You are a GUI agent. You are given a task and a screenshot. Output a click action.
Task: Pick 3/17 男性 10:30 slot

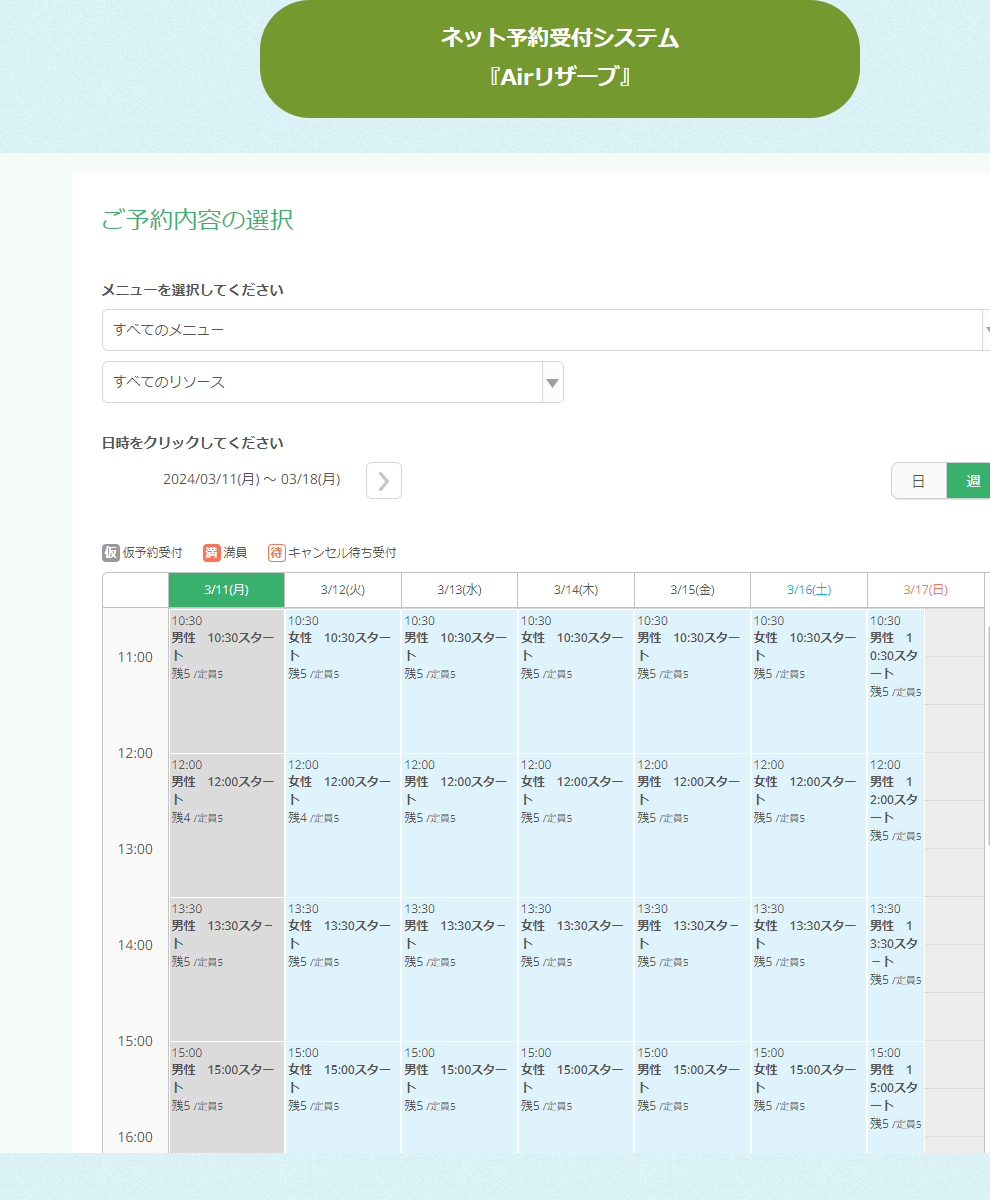(896, 680)
